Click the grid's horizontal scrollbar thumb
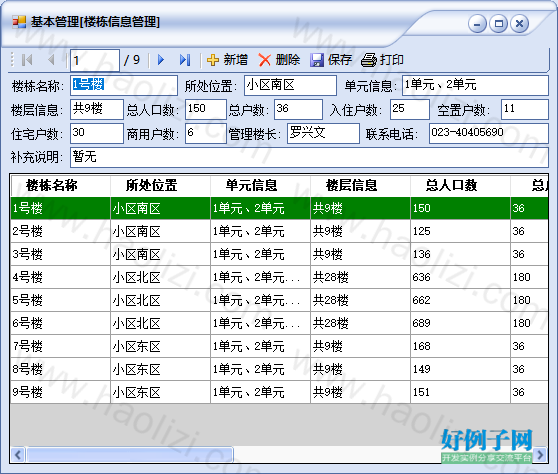This screenshot has width=558, height=474. tap(130, 455)
